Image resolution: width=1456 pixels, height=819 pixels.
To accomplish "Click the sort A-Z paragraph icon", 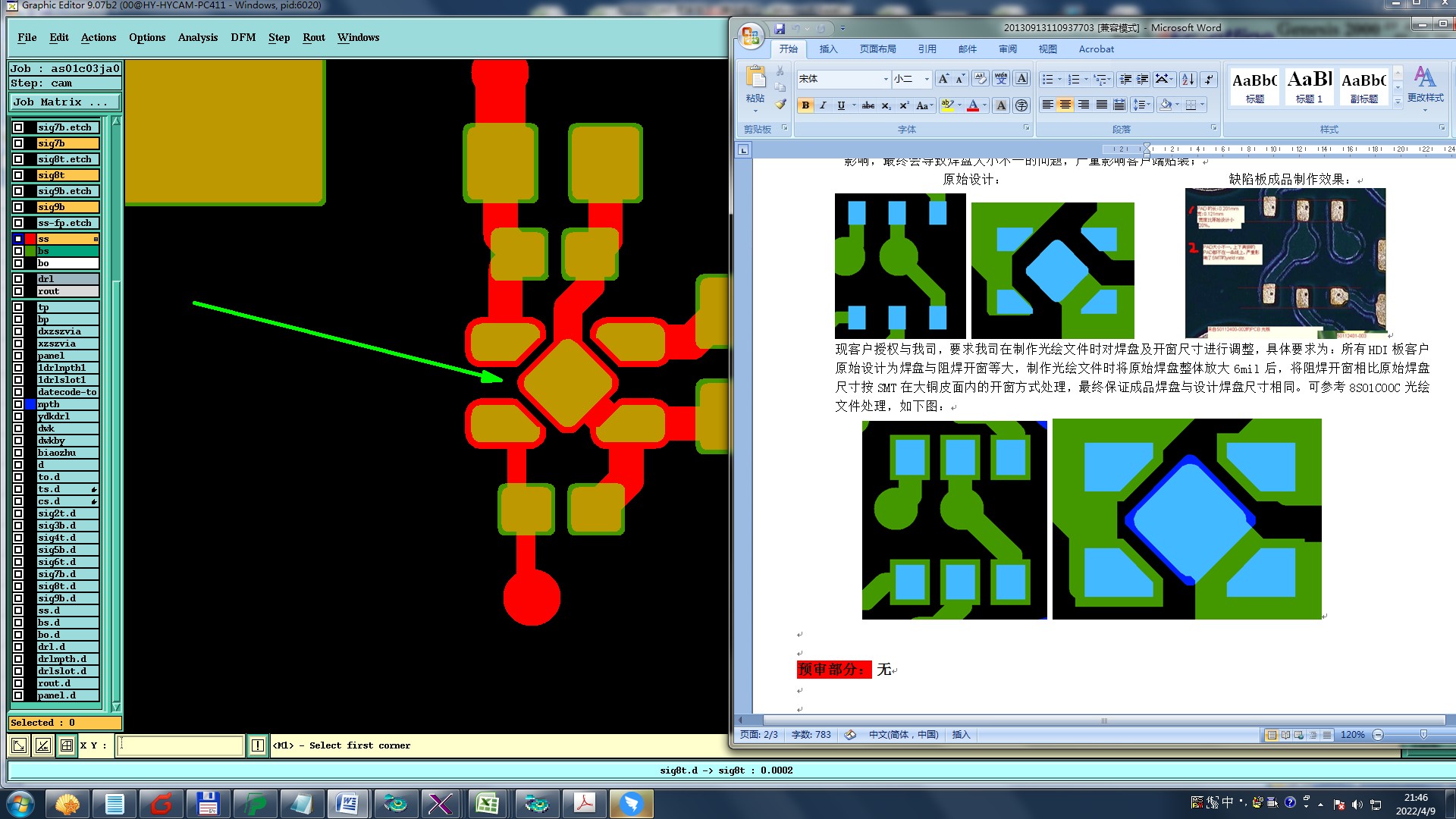I will coord(1188,79).
